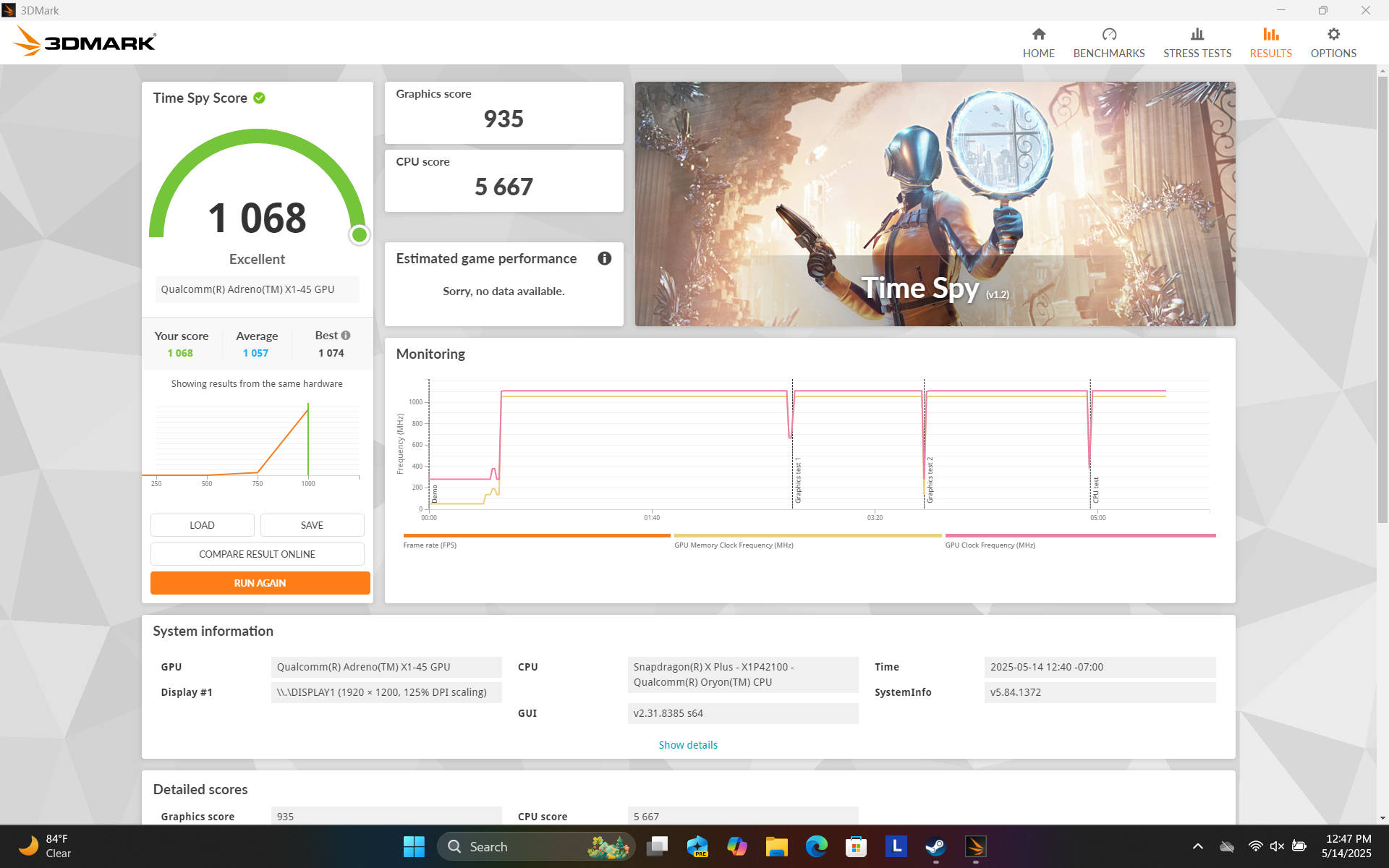Screen dimensions: 1389x868
Task: Open the Stress Tests section
Action: coord(1197,43)
